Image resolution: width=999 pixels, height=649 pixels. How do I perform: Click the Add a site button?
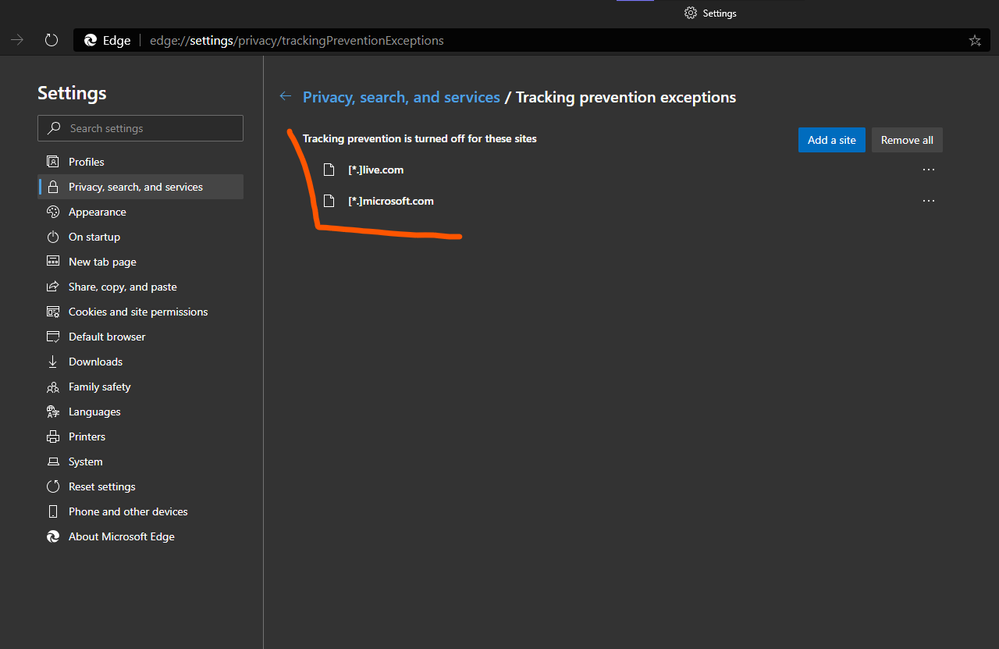point(831,140)
